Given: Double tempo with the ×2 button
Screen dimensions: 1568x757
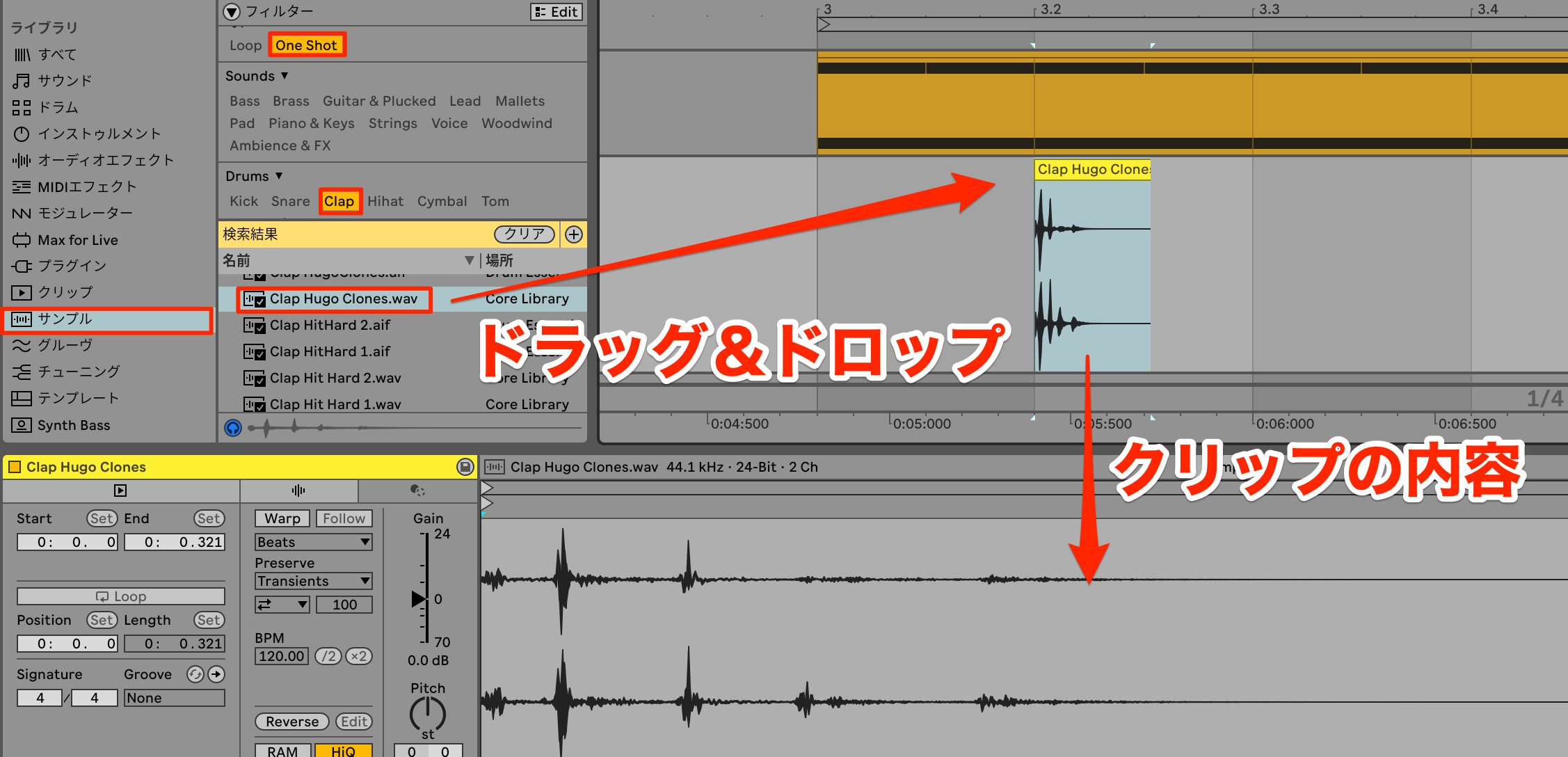Looking at the screenshot, I should tap(359, 656).
